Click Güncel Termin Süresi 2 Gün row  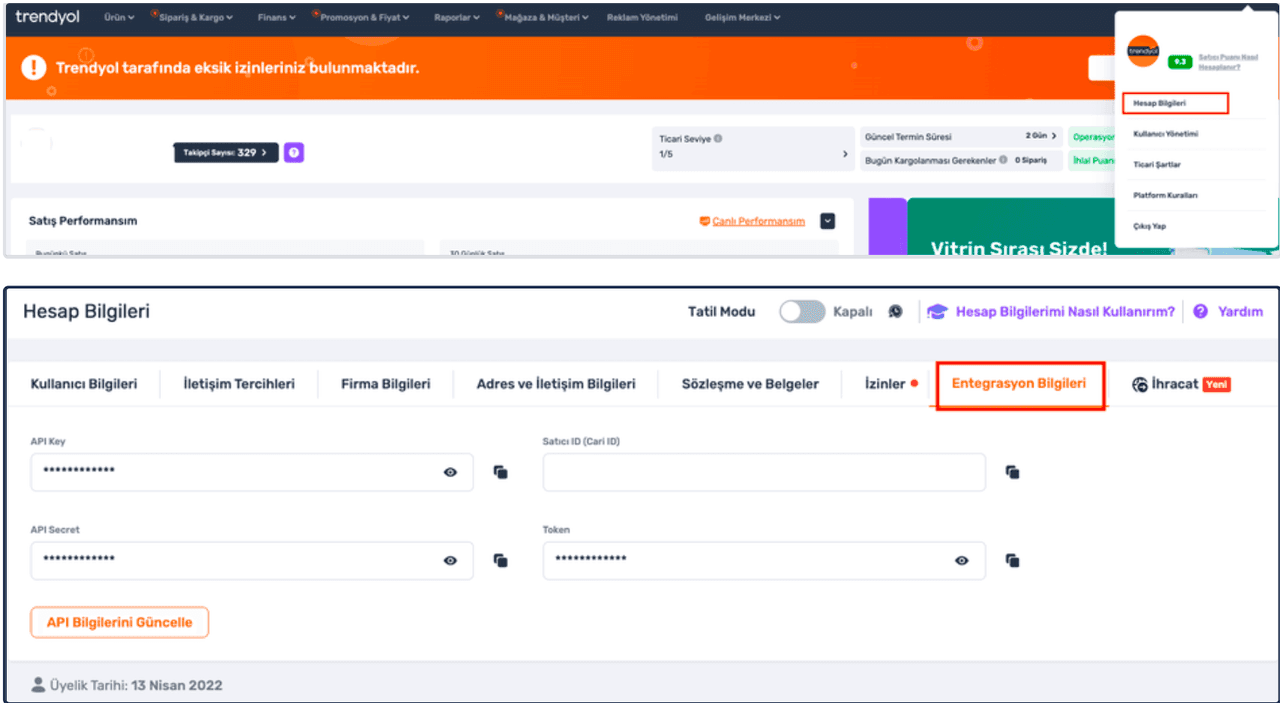pyautogui.click(x=962, y=136)
